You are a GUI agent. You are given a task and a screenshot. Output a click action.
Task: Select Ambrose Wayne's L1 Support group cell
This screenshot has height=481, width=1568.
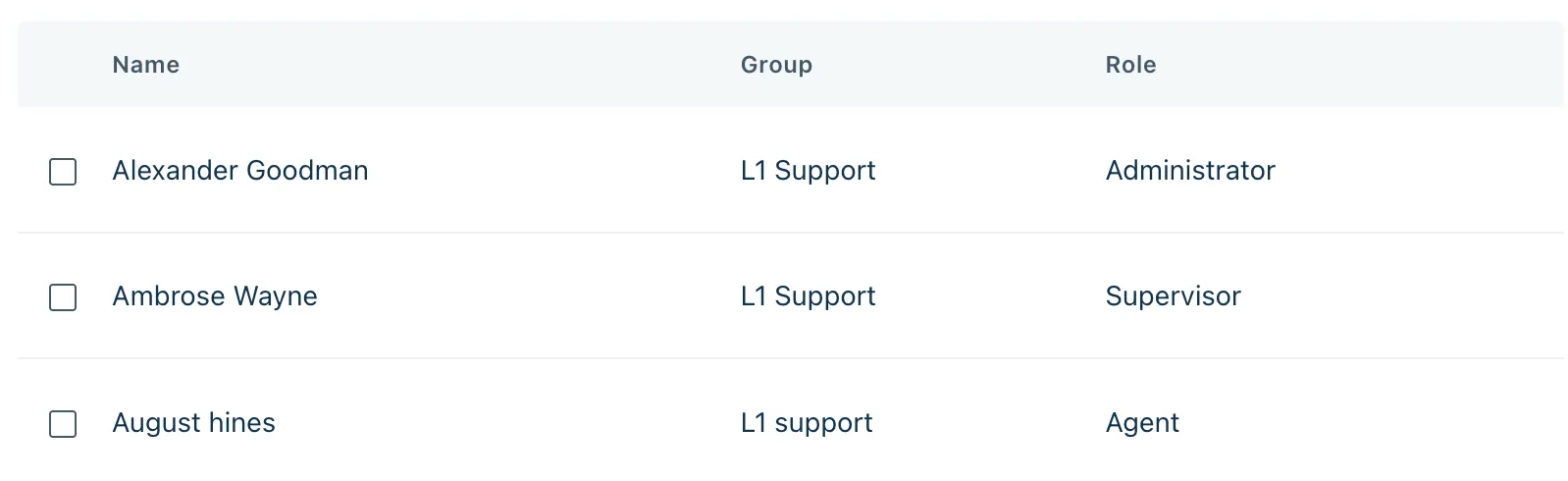point(808,296)
